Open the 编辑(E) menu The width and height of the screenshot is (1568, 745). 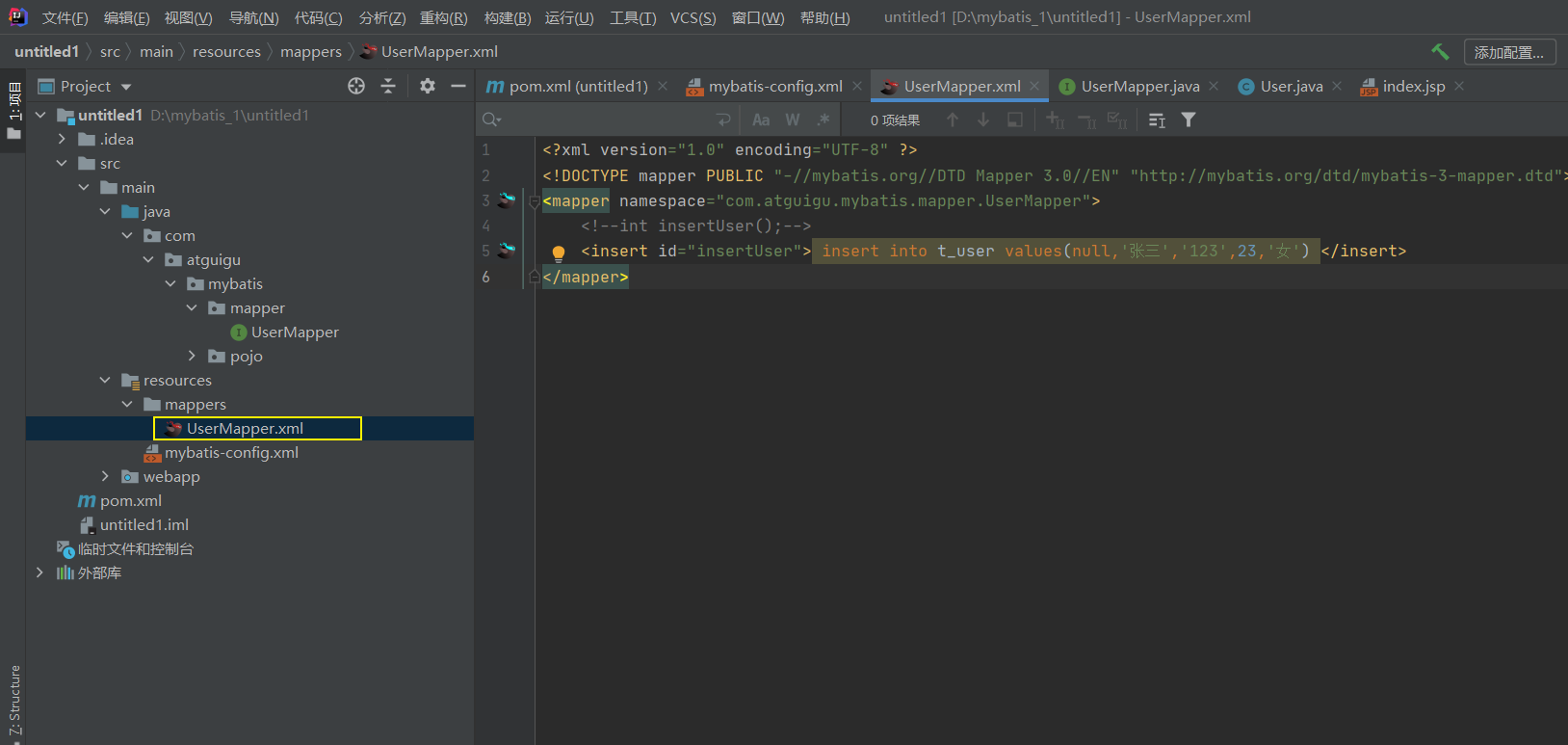(x=126, y=17)
